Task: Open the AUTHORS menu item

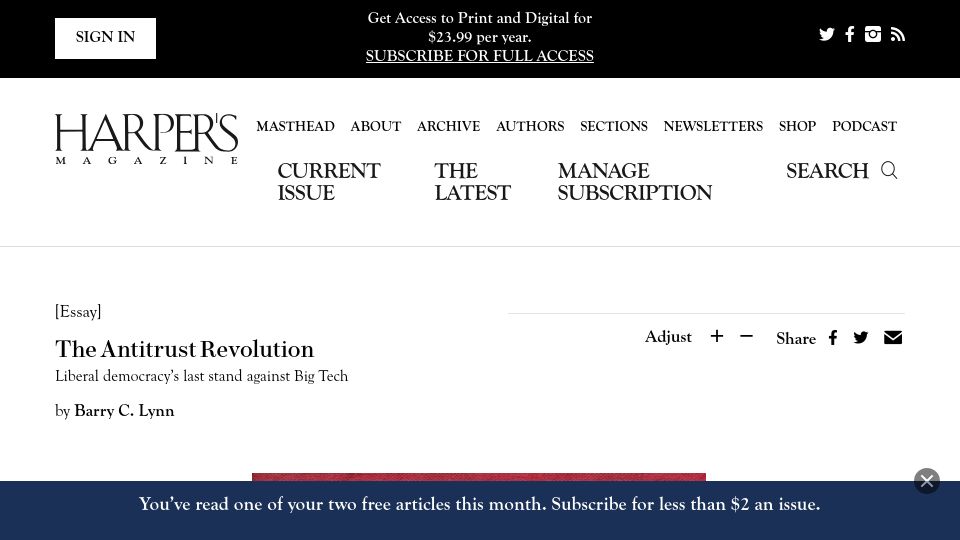Action: pos(530,126)
